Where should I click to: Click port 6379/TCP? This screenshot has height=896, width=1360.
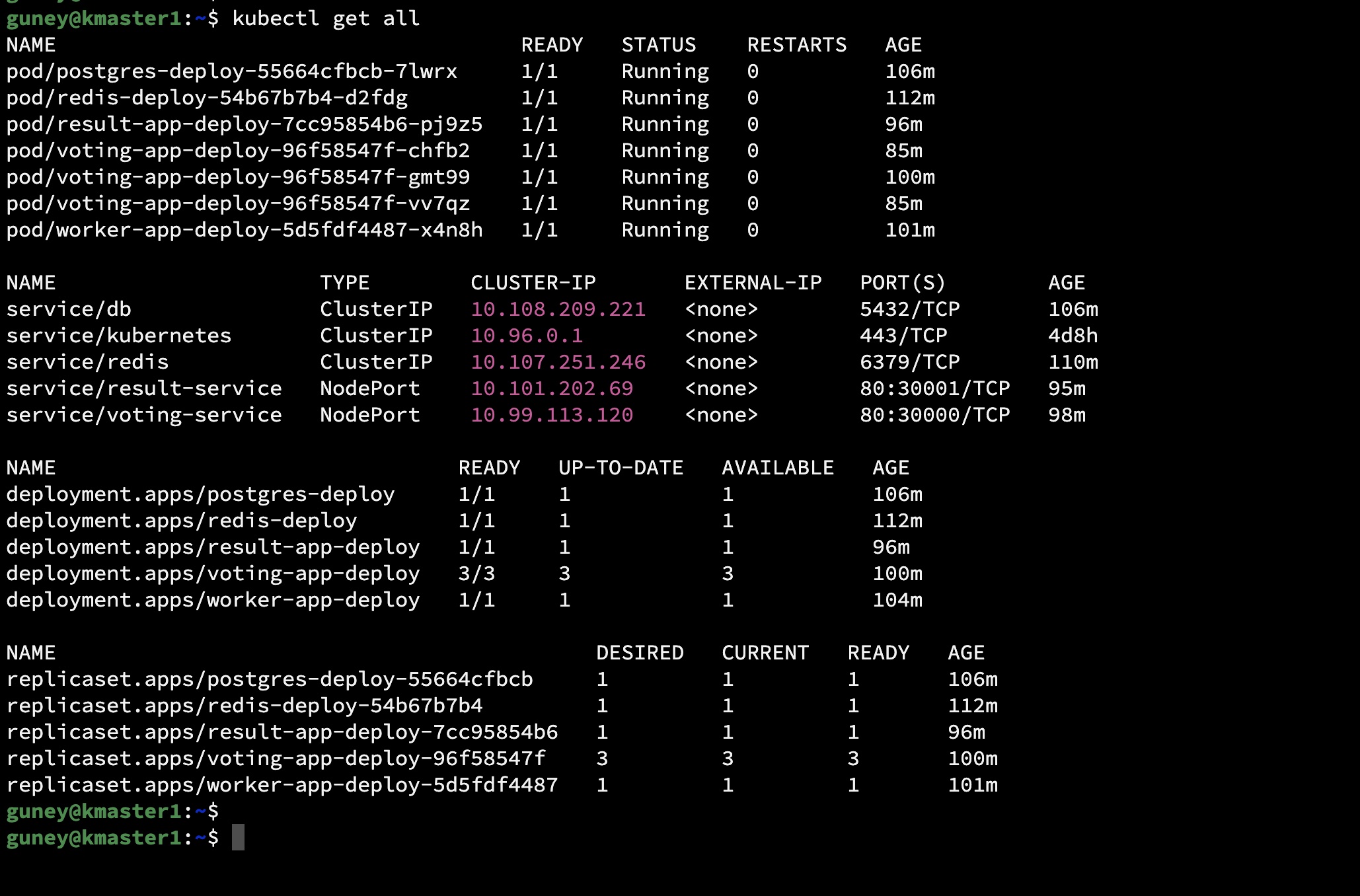910,362
